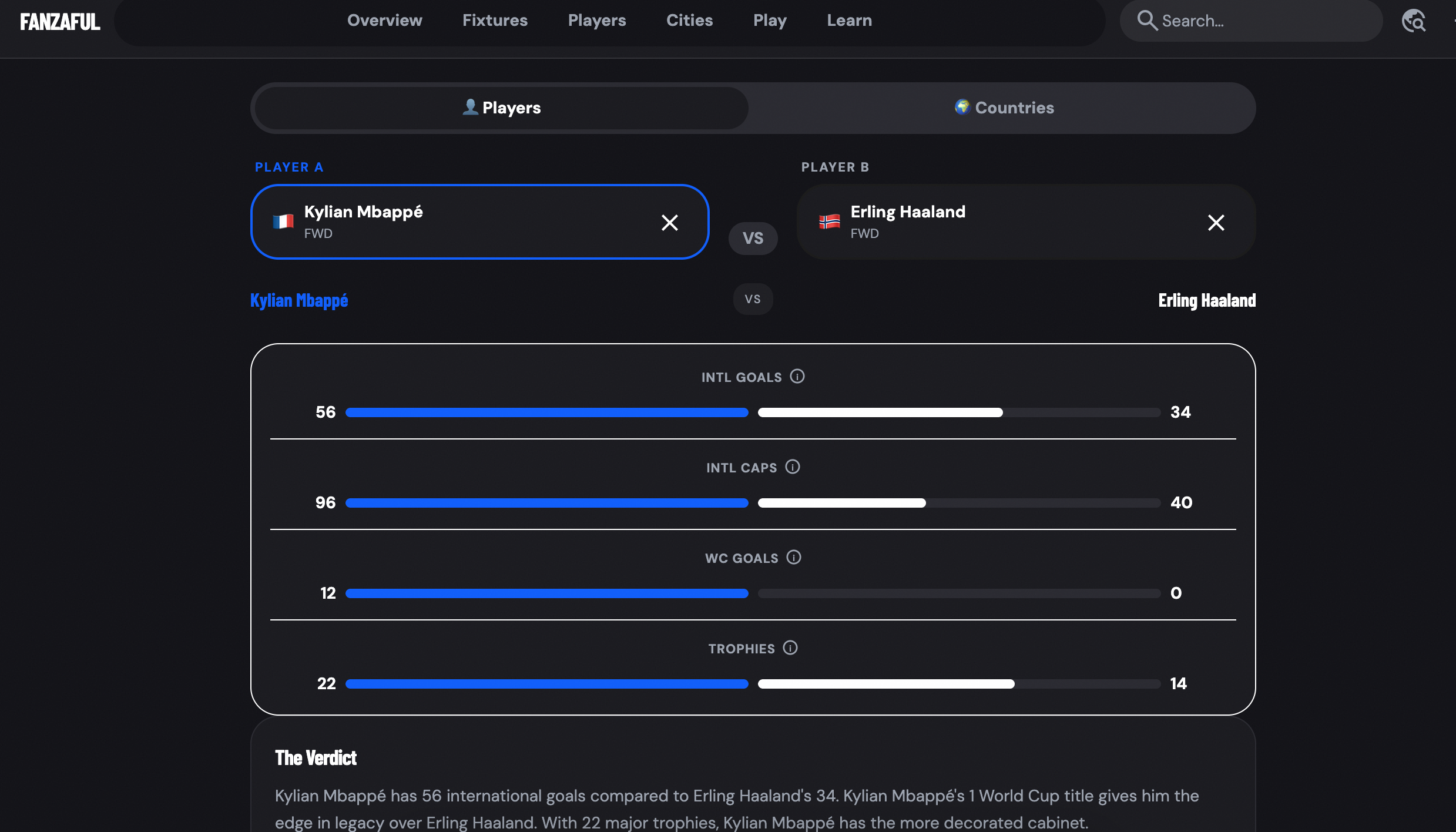1456x832 pixels.
Task: Click the verdict summary paragraph
Action: [737, 809]
